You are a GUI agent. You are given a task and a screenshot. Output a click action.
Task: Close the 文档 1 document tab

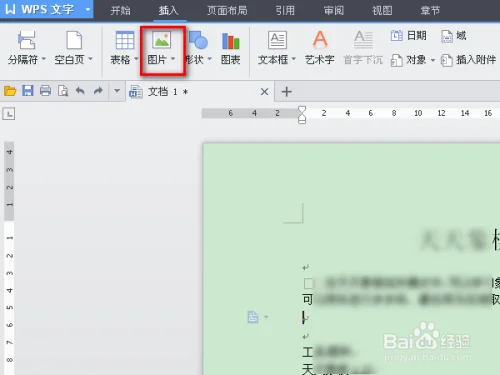[264, 91]
